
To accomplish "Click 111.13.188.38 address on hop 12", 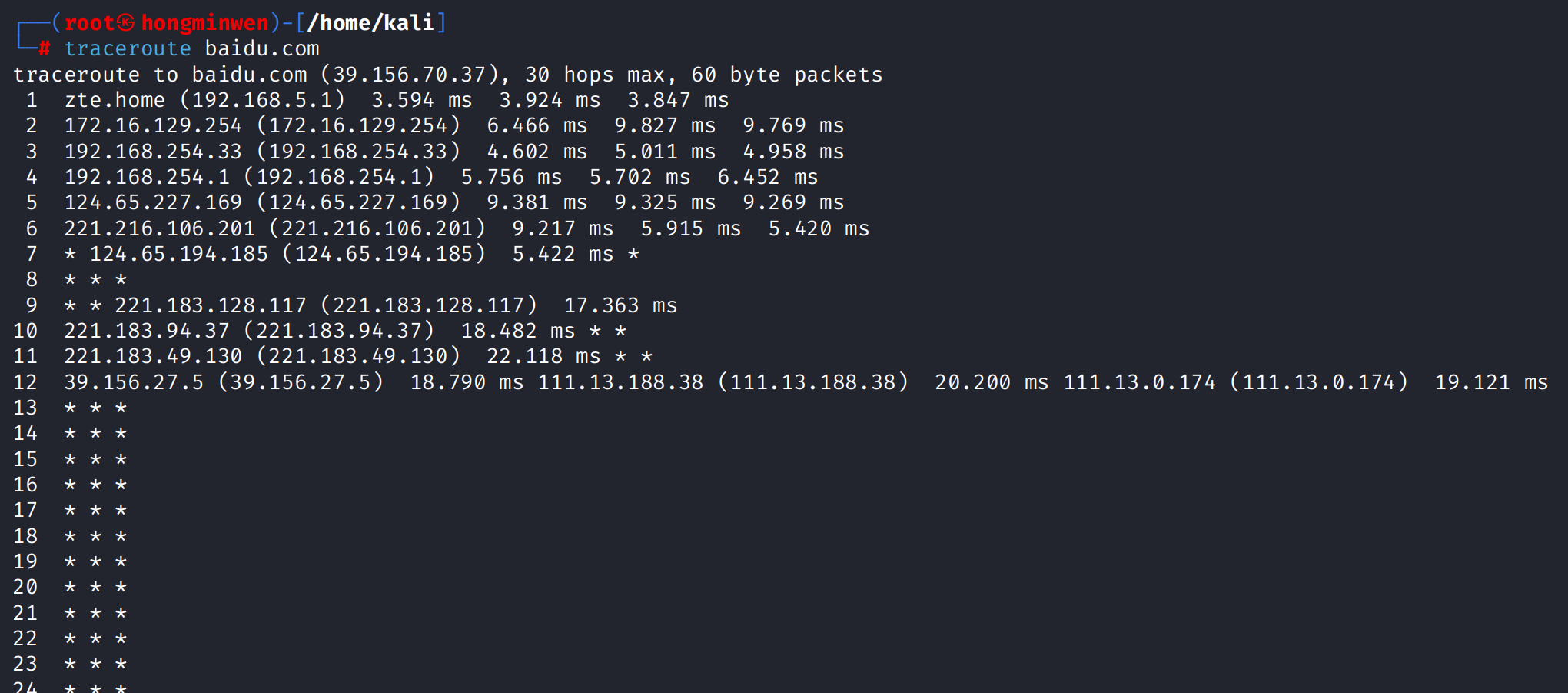I will [x=620, y=382].
